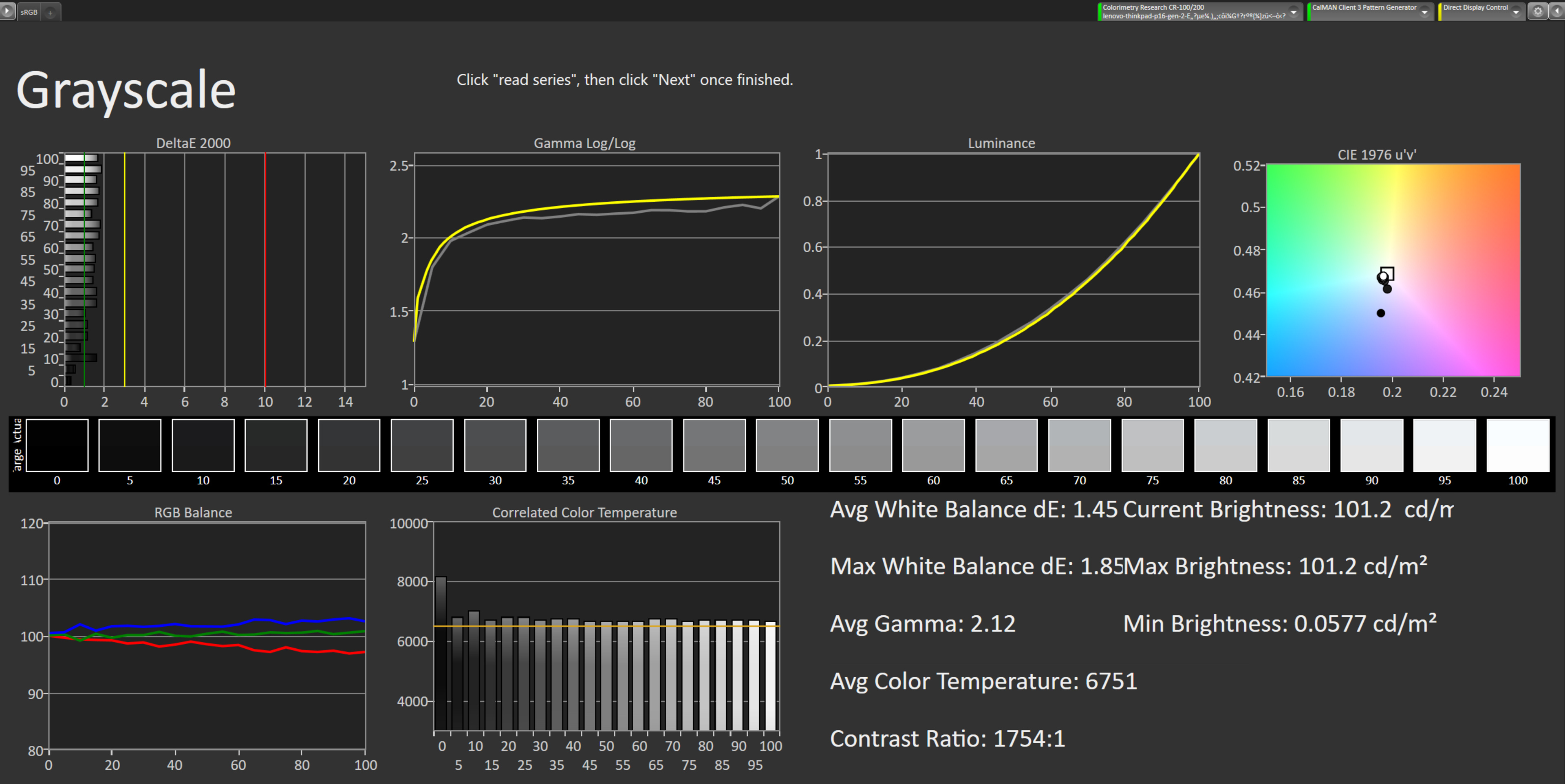
Task: Click the Luminance chart
Action: (x=1013, y=270)
